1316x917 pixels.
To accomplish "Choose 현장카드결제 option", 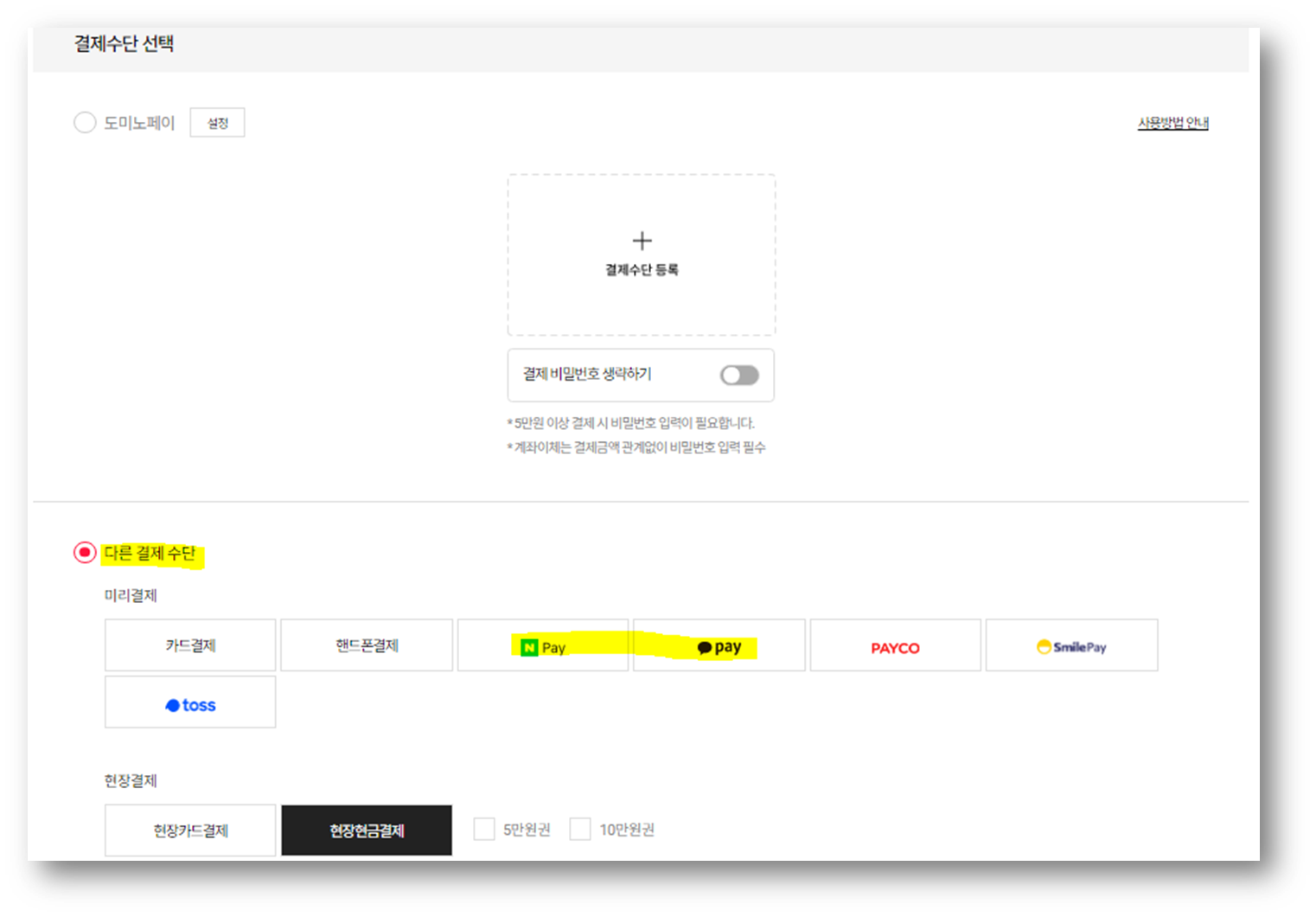I will pyautogui.click(x=190, y=830).
